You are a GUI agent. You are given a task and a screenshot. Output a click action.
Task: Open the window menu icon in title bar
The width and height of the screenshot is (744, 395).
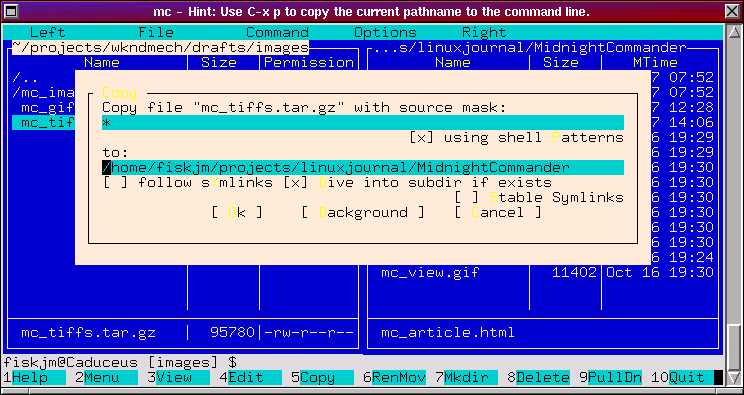click(x=10, y=11)
